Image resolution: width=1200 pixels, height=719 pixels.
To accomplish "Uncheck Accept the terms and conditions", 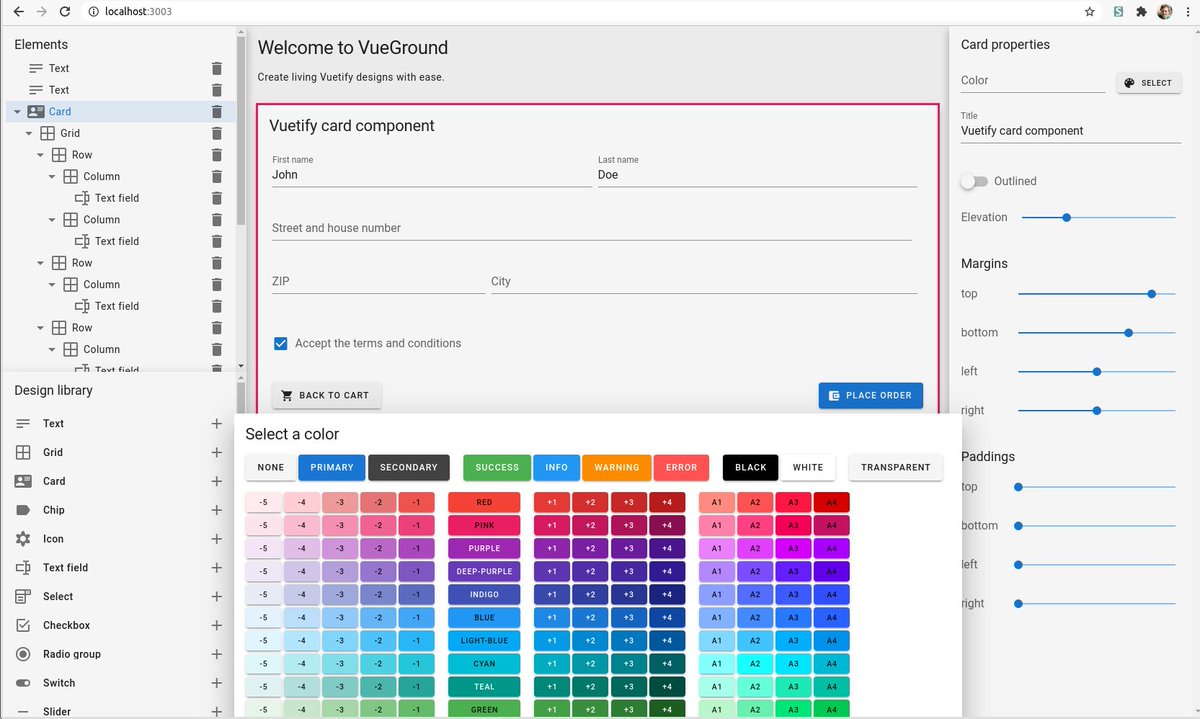I will tap(281, 343).
